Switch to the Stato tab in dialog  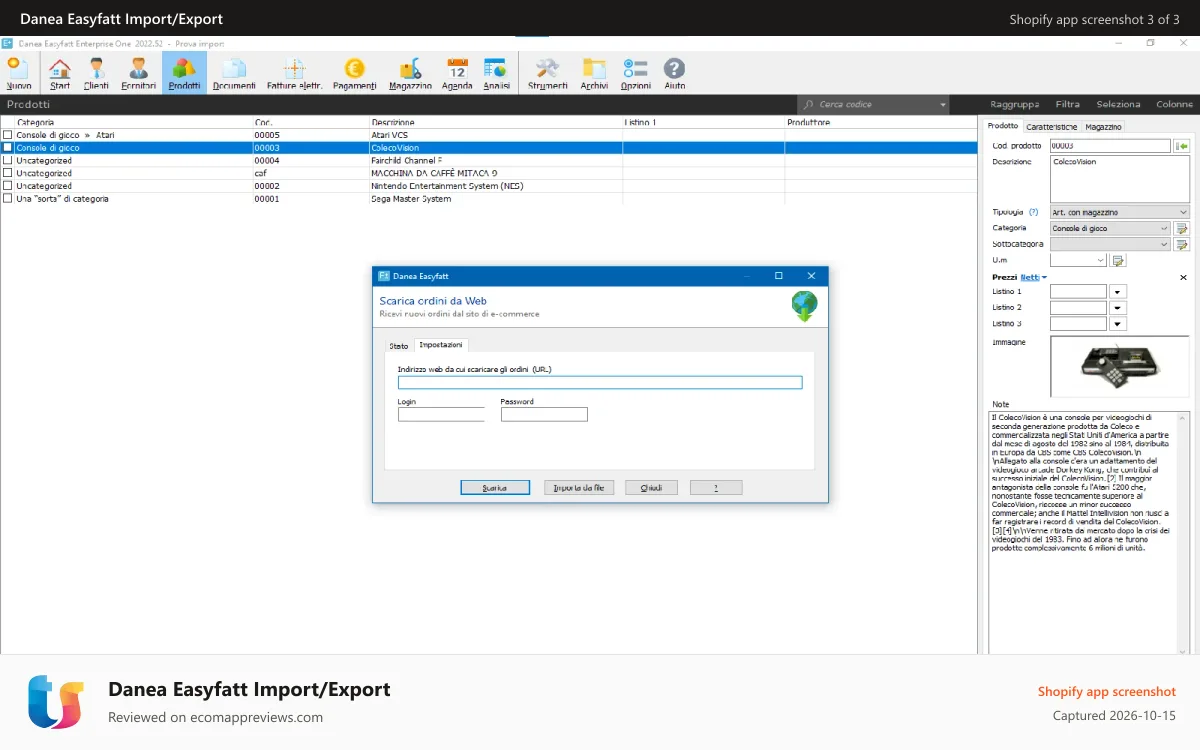tap(399, 346)
